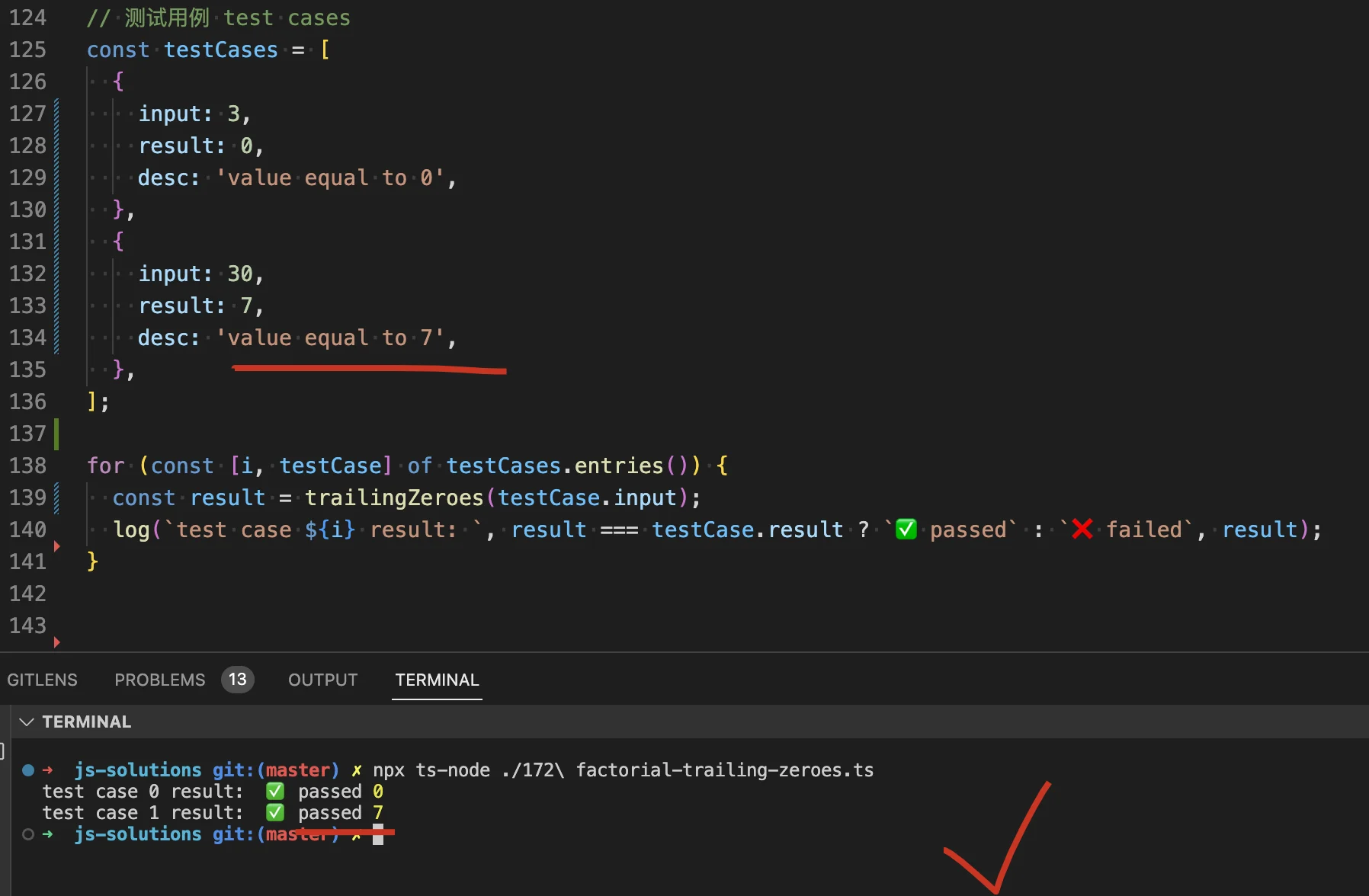Click the closing bracket '];' on line 136
Viewport: 1369px width, 896px height.
pos(98,402)
